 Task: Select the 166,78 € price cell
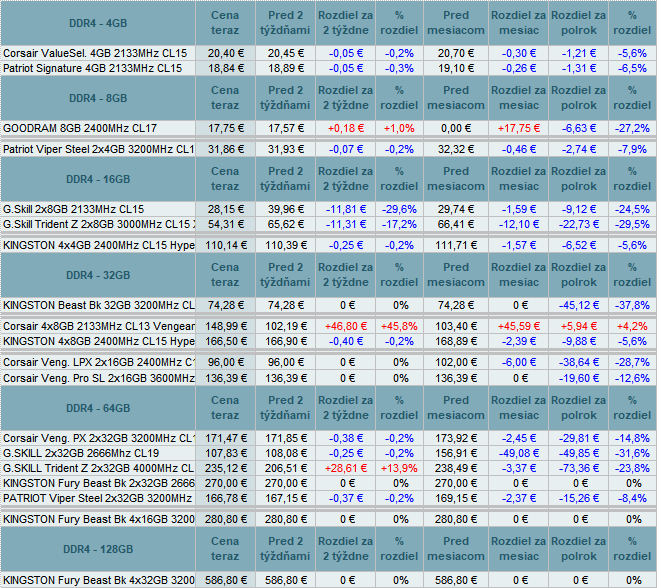tap(225, 498)
